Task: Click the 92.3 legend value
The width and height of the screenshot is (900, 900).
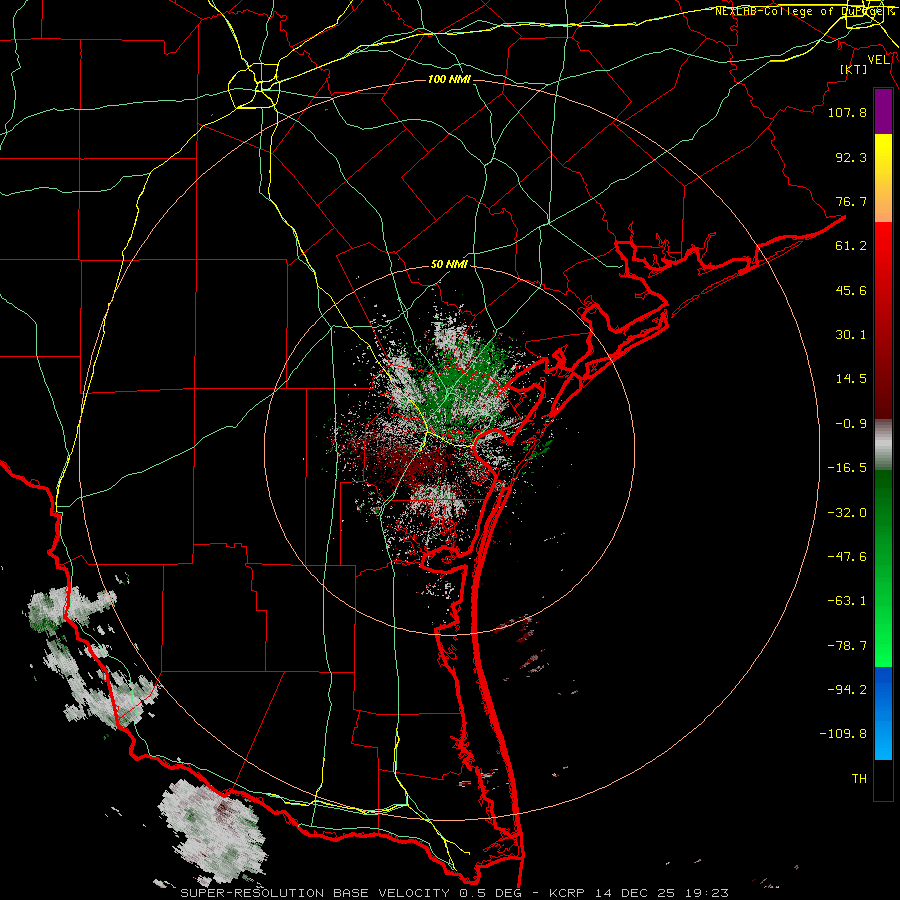Action: [x=851, y=157]
